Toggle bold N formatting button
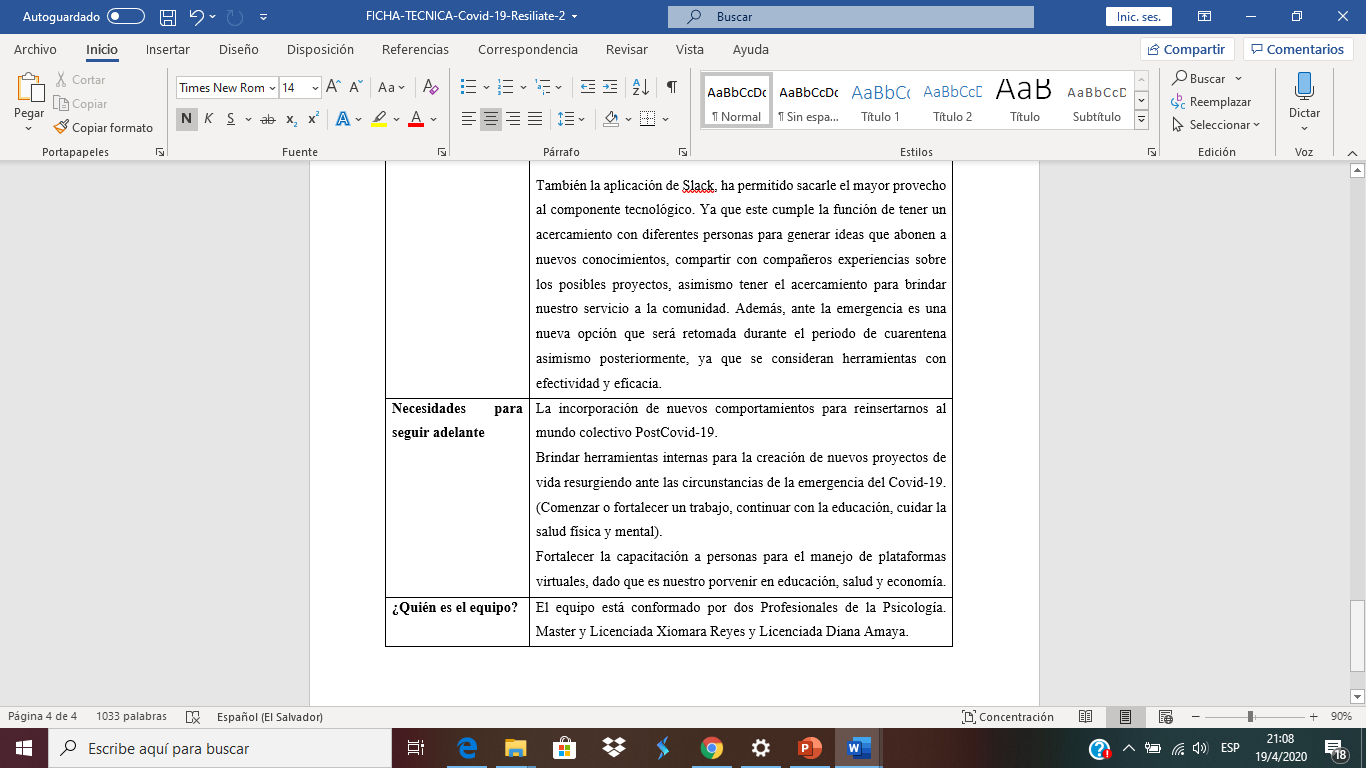1366x768 pixels. tap(187, 119)
